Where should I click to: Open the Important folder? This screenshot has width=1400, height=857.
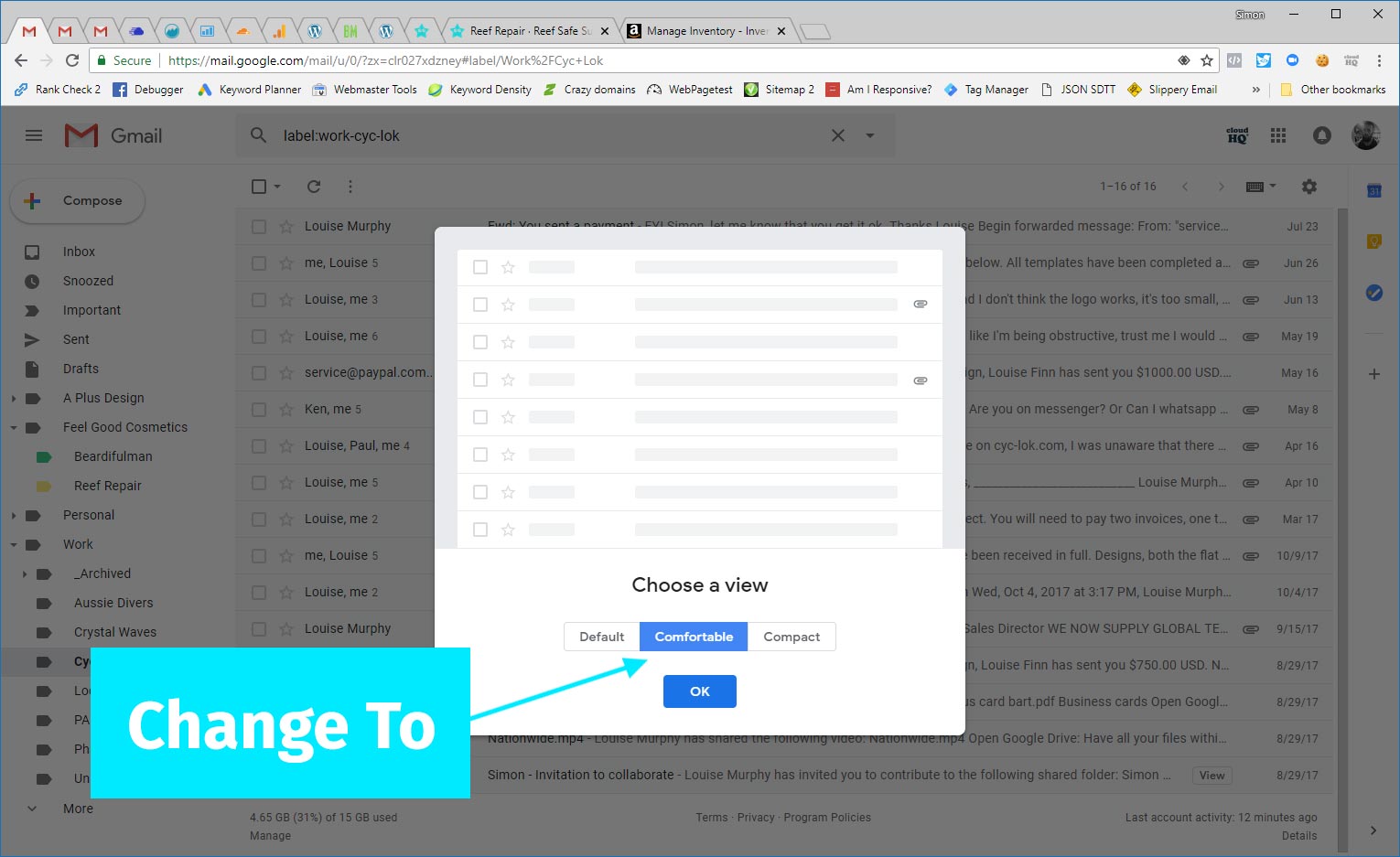coord(92,310)
